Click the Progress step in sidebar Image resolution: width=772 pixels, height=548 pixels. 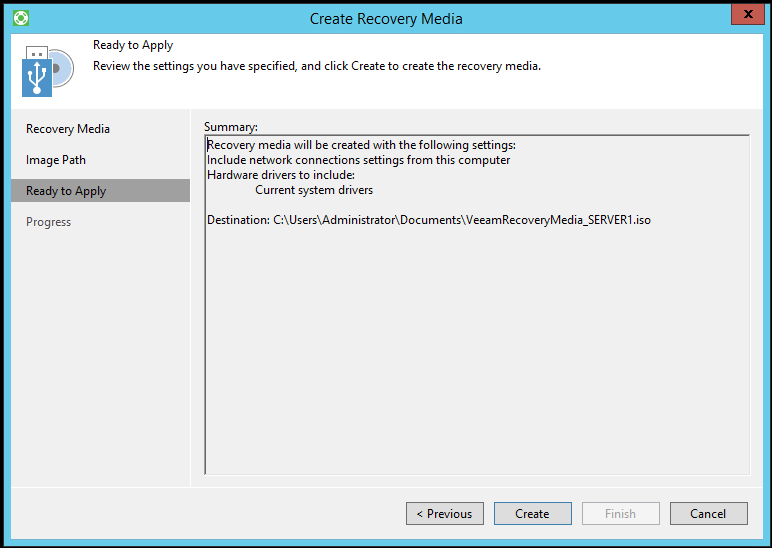(x=48, y=222)
